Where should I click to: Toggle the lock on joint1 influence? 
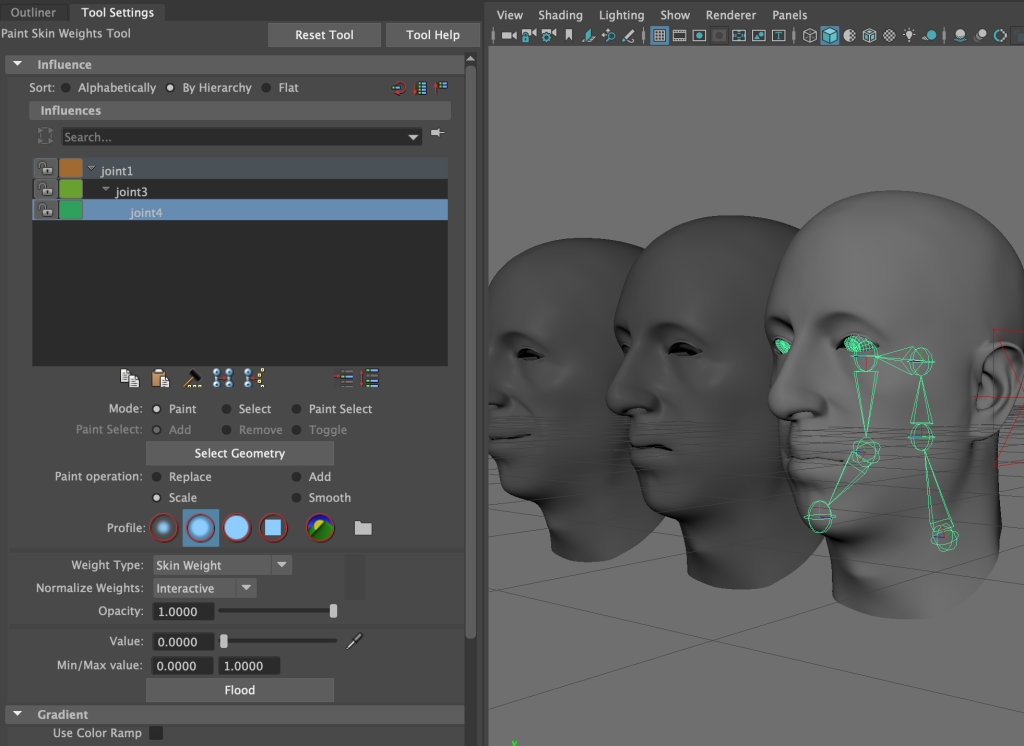tap(45, 169)
